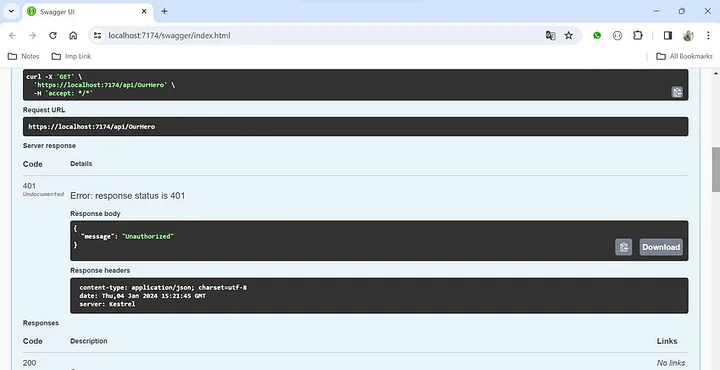Screen dimensions: 720x370
Task: Toggle the browser side panel
Action: click(x=668, y=35)
